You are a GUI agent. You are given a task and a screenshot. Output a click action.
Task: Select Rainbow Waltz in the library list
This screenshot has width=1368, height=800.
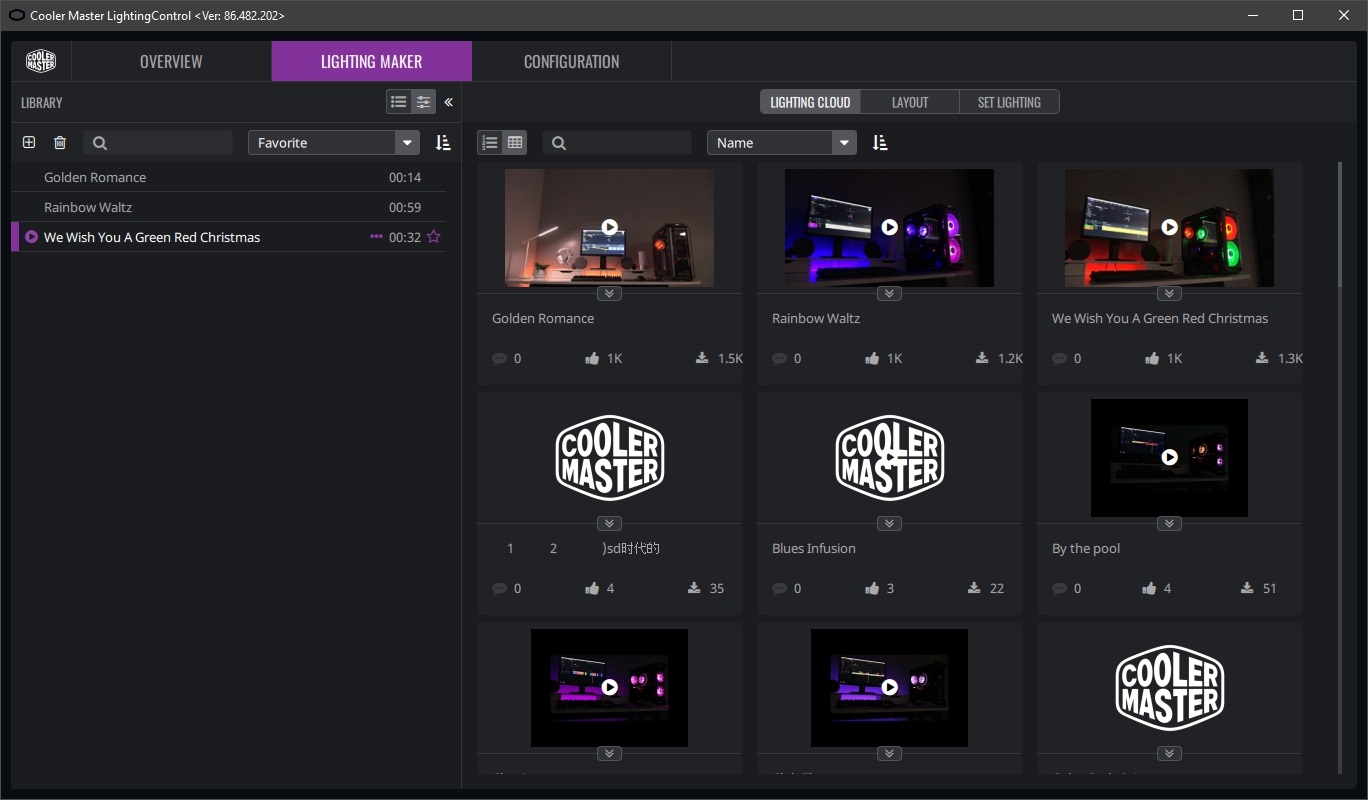(x=229, y=207)
